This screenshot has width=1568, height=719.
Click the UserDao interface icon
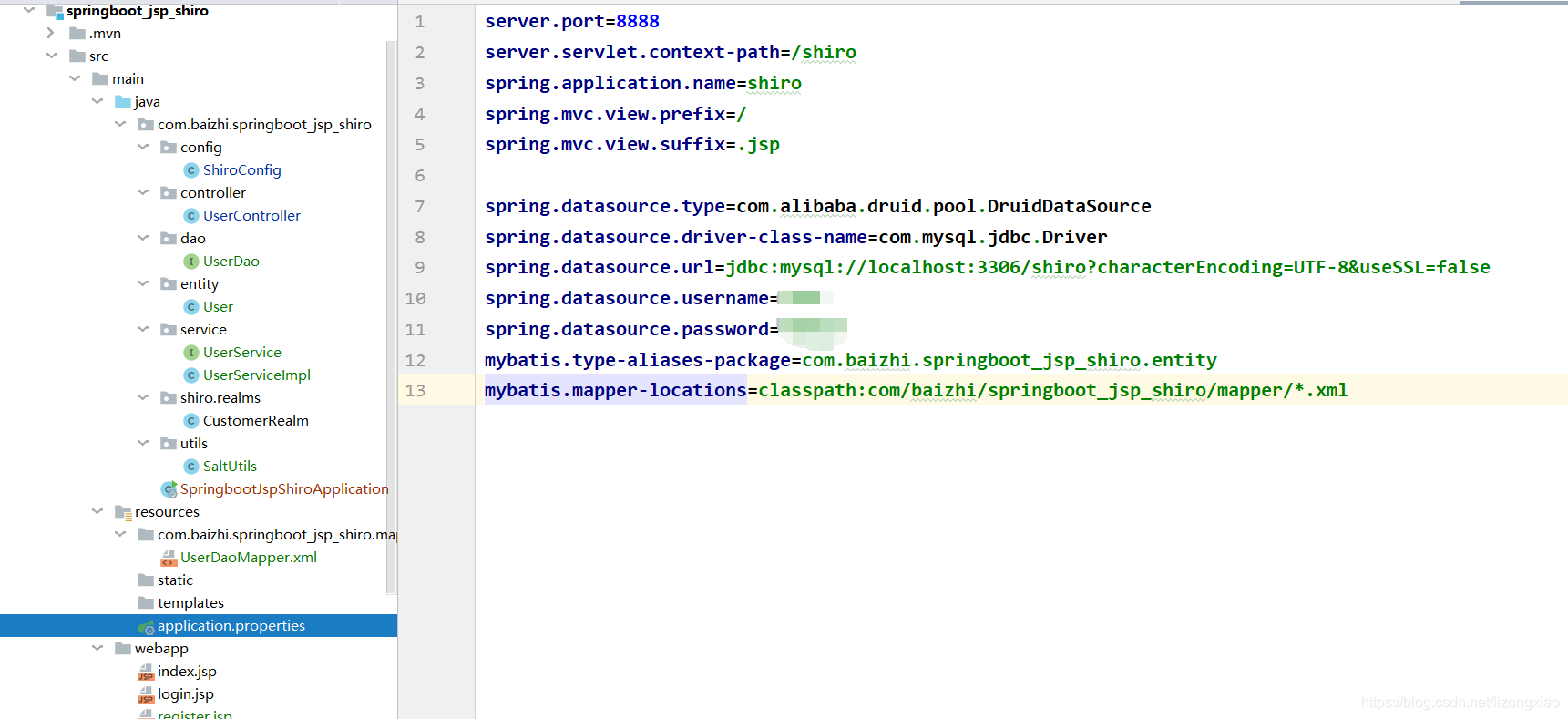(191, 262)
